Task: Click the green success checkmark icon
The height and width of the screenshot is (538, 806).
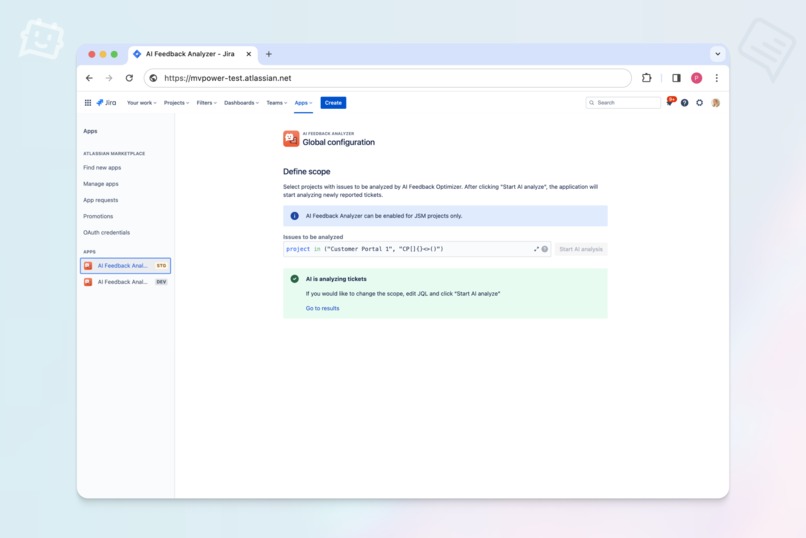Action: (x=295, y=279)
